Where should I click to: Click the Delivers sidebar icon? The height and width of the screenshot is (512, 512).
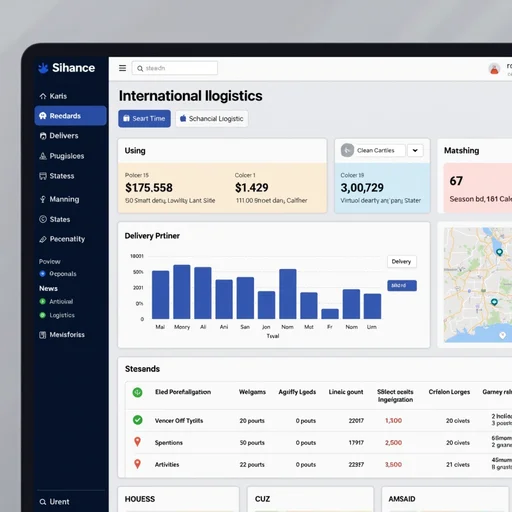click(x=43, y=136)
